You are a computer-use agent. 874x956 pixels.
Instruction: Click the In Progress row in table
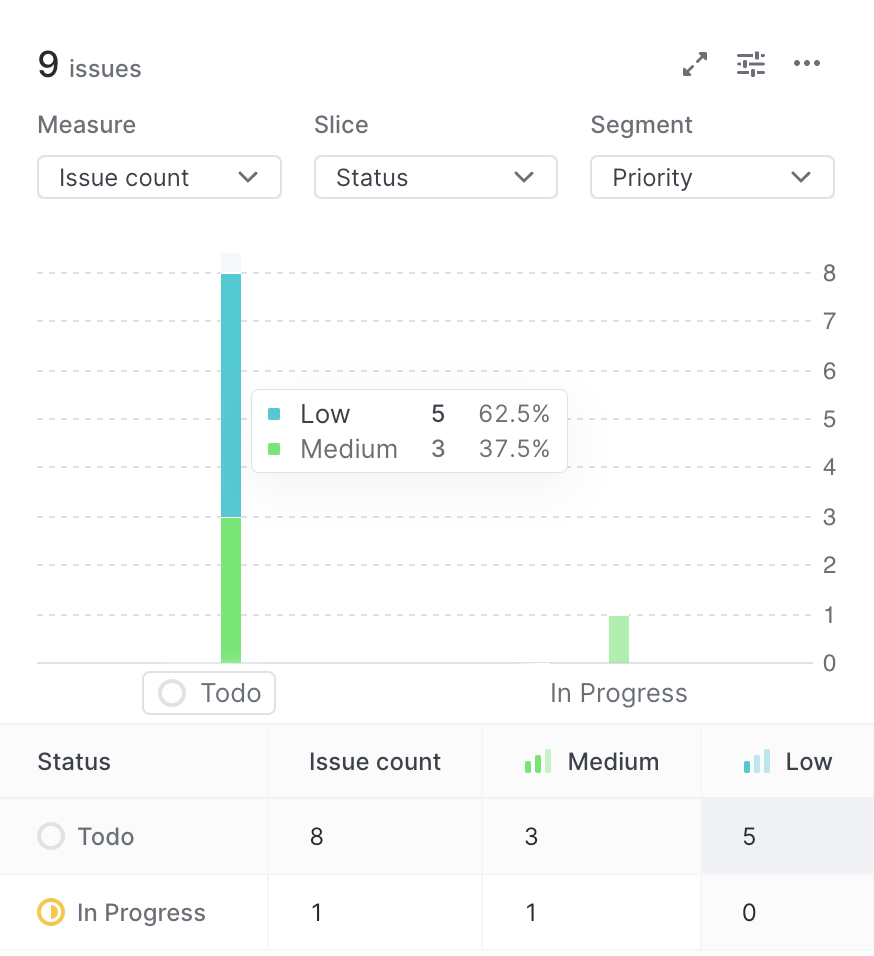coord(141,912)
